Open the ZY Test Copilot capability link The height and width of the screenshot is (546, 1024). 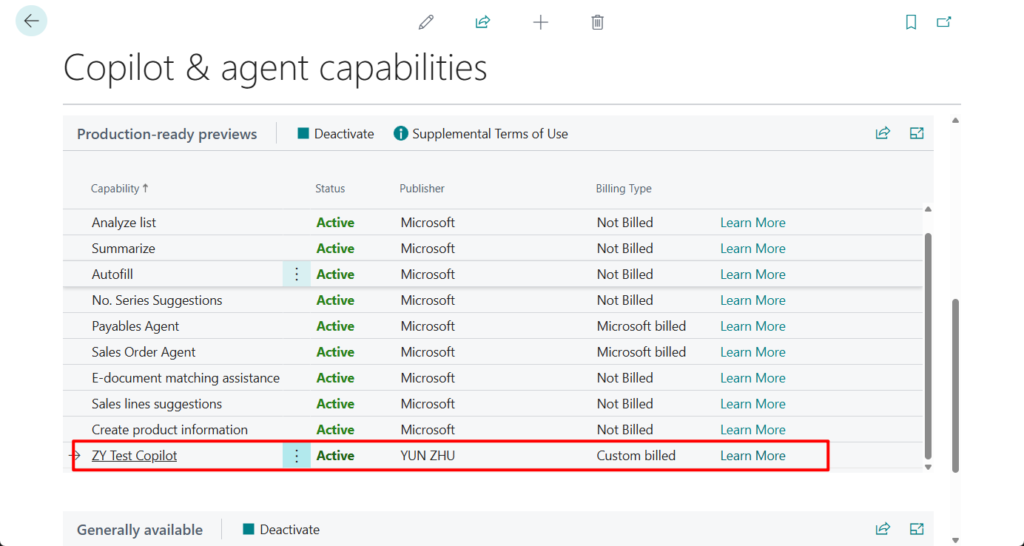134,456
